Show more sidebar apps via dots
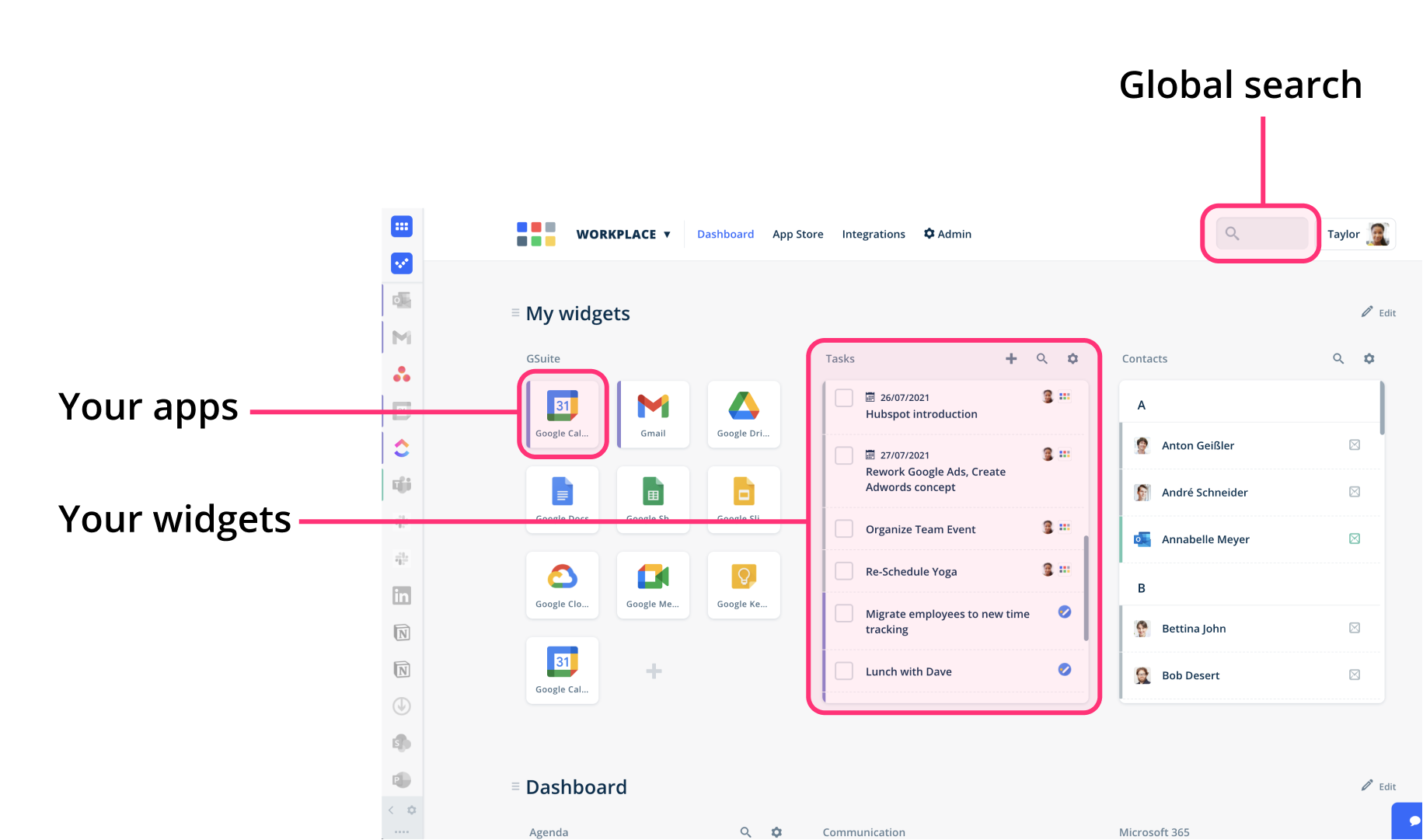 click(402, 831)
